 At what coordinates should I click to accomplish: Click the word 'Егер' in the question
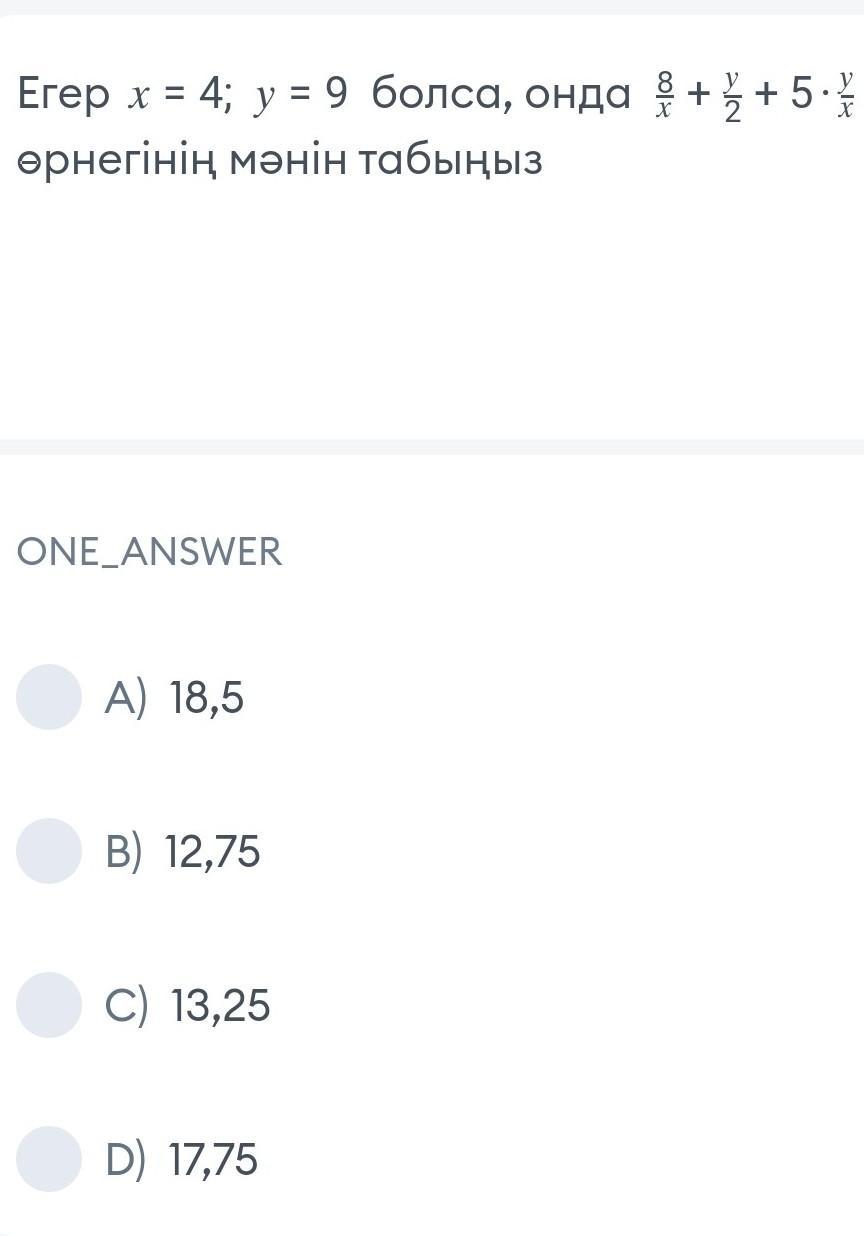click(63, 96)
